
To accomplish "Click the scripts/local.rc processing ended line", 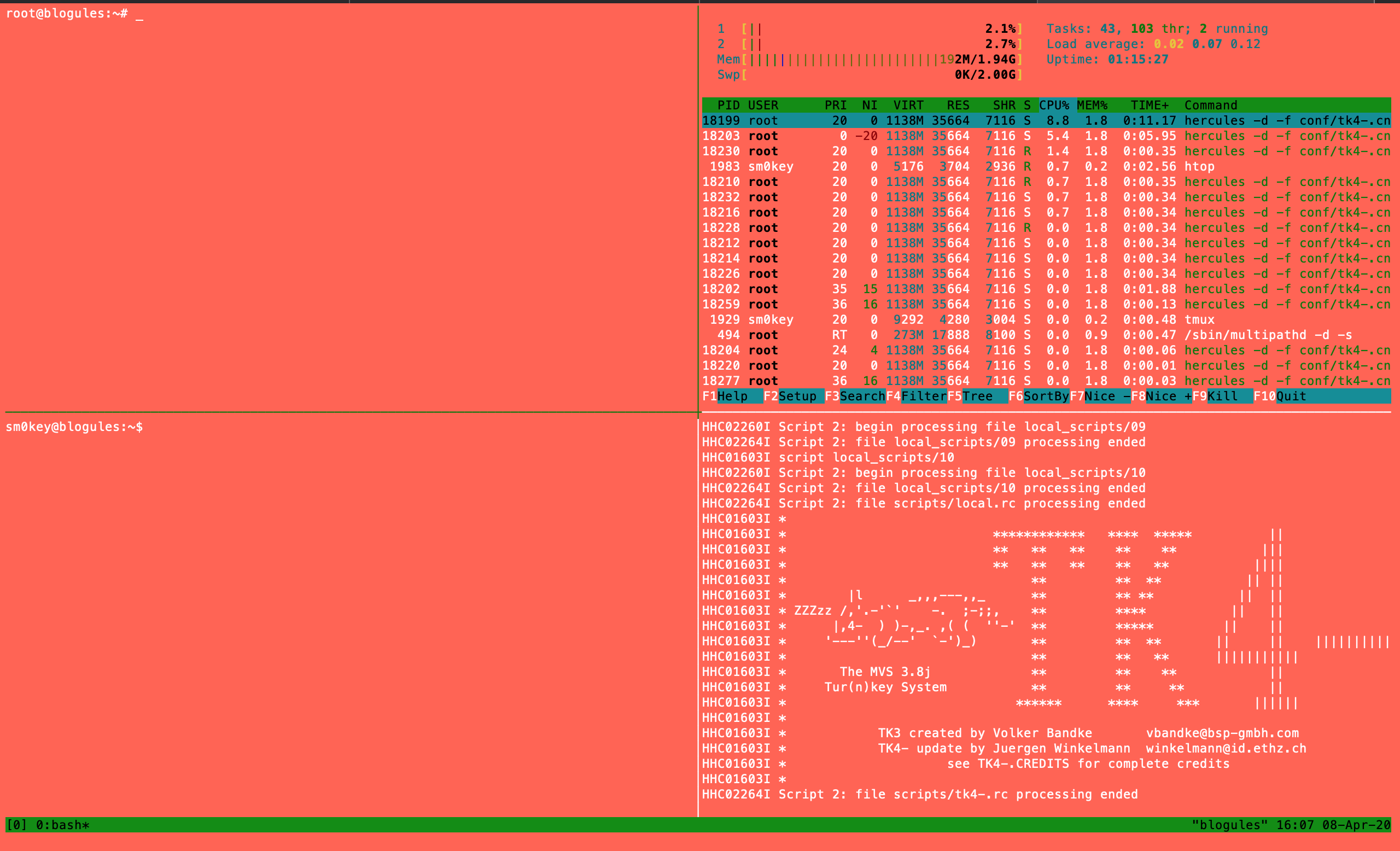I will [x=924, y=504].
